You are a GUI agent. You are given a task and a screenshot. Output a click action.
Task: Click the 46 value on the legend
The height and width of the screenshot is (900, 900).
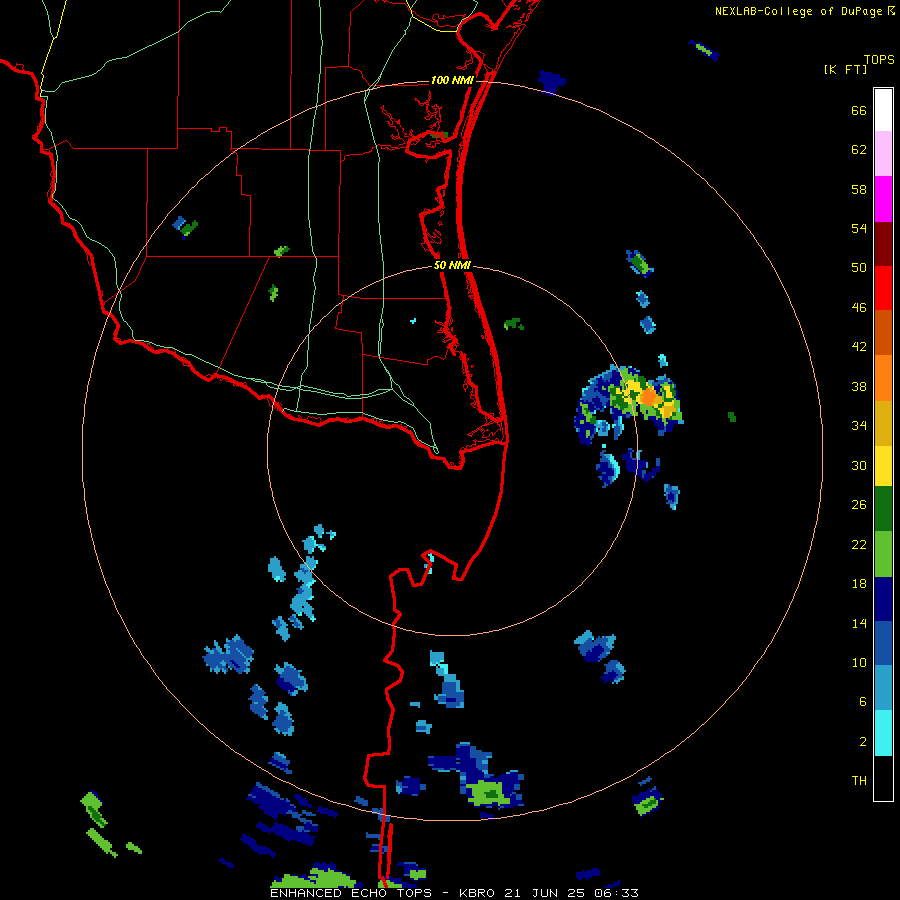click(x=859, y=308)
